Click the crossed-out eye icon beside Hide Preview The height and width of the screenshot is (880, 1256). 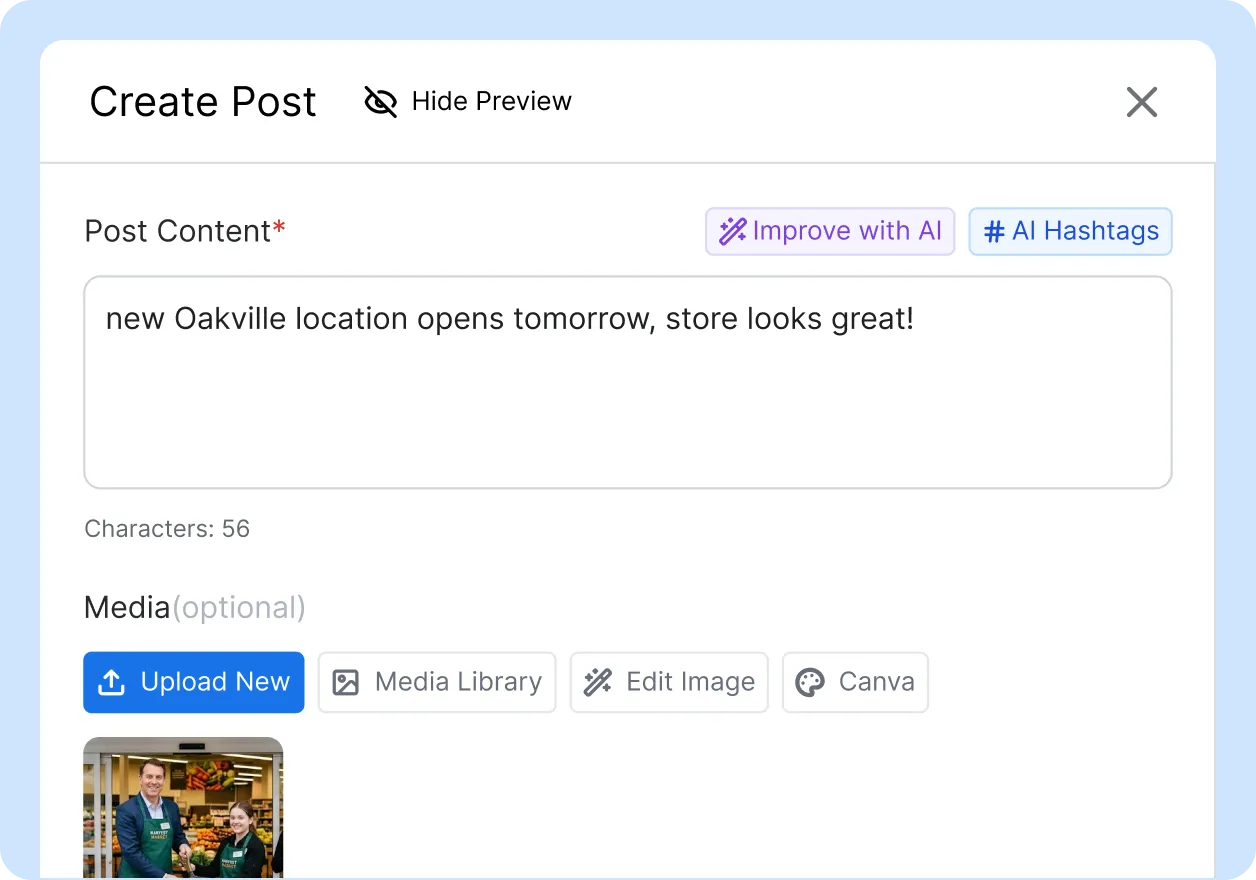[380, 101]
